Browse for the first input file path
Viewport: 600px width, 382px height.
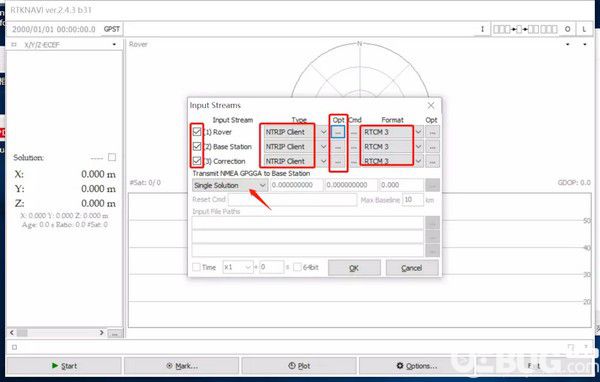click(432, 223)
